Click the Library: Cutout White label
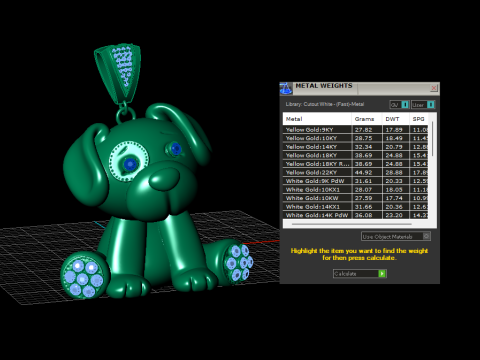 tap(324, 104)
